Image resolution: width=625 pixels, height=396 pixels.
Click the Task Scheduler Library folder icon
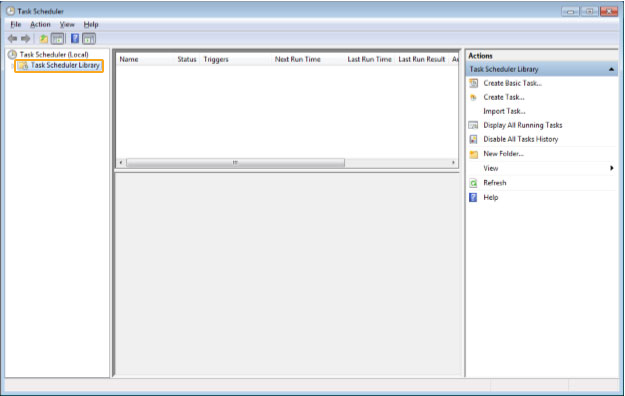point(23,65)
